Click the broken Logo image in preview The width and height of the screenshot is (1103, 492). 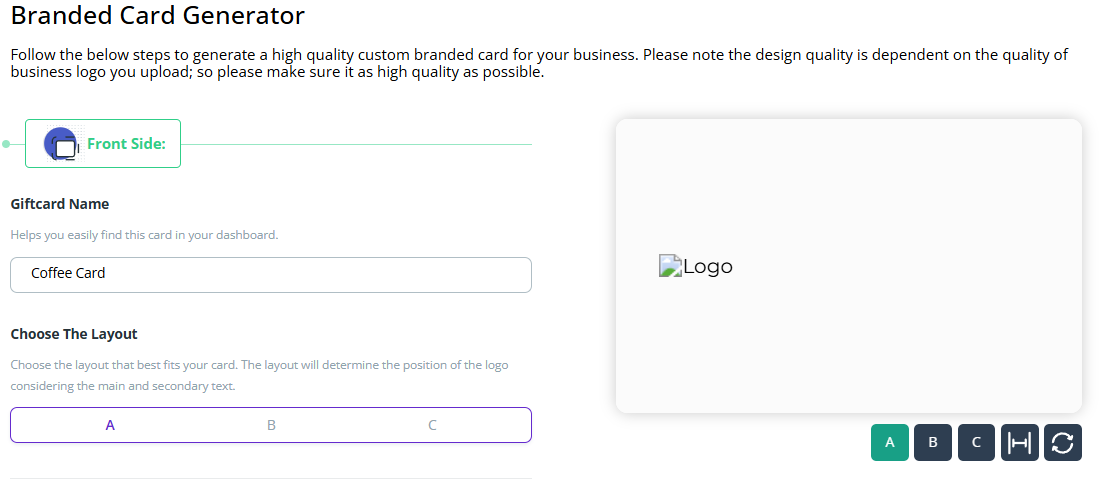(x=696, y=267)
